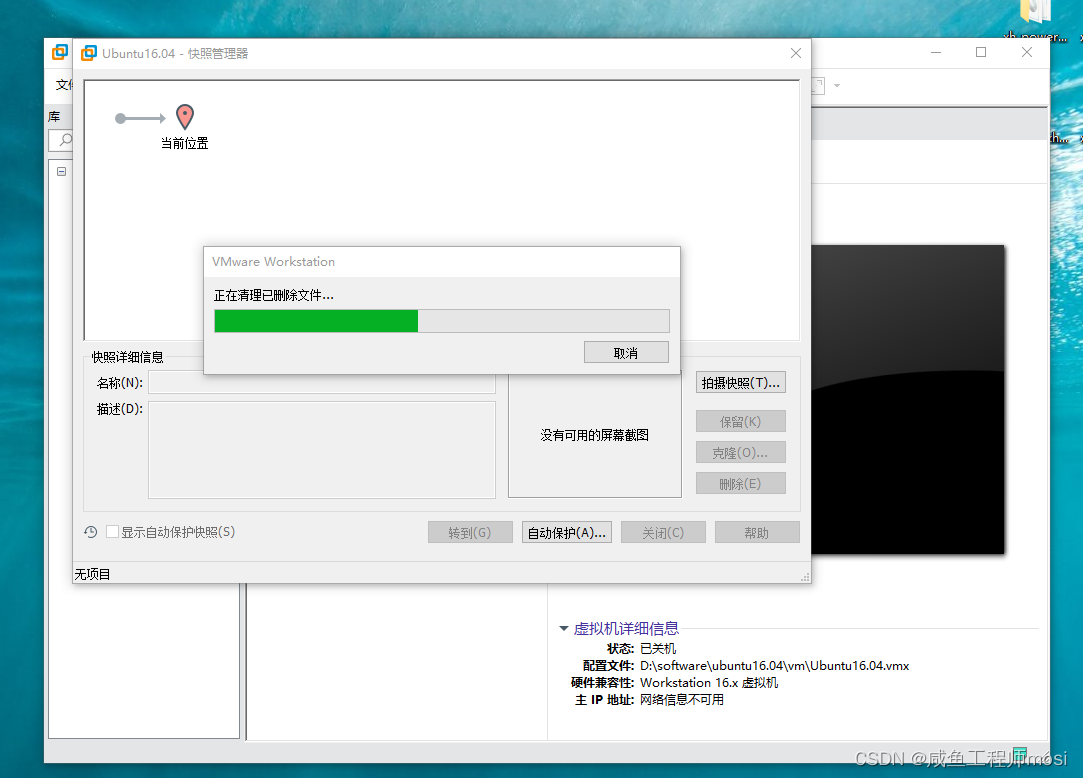Click the VMware icon in the snapshot manager title bar

[x=89, y=53]
